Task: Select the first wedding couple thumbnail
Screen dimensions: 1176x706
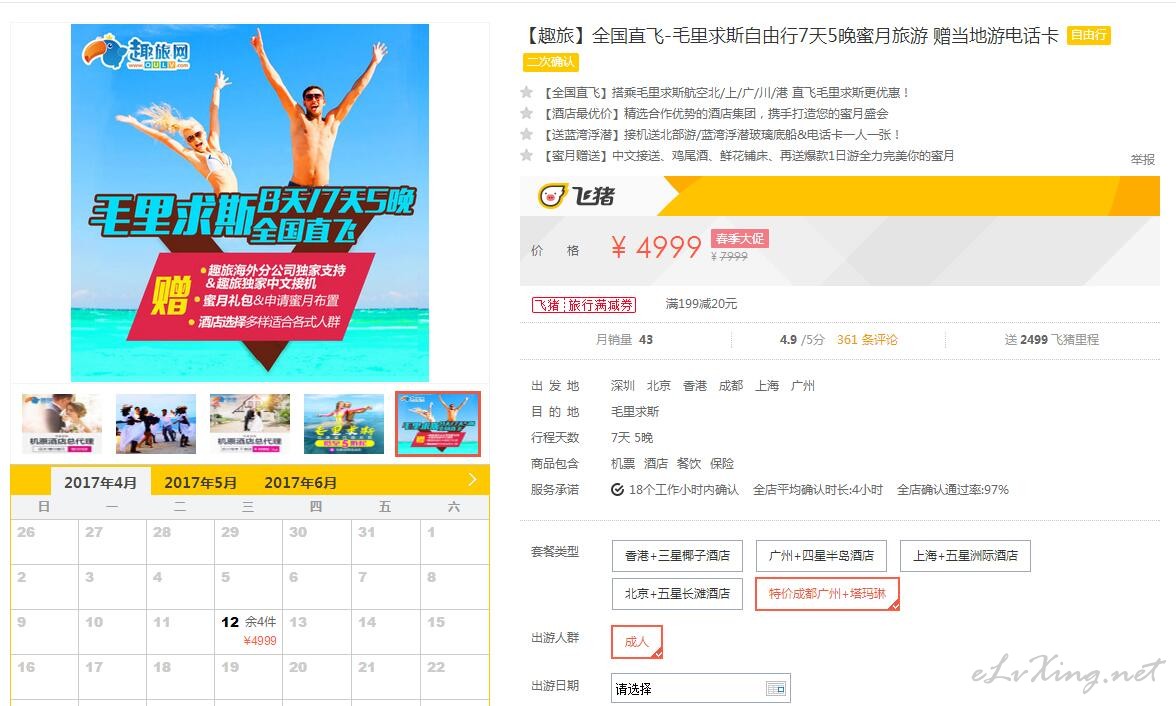Action: (62, 424)
